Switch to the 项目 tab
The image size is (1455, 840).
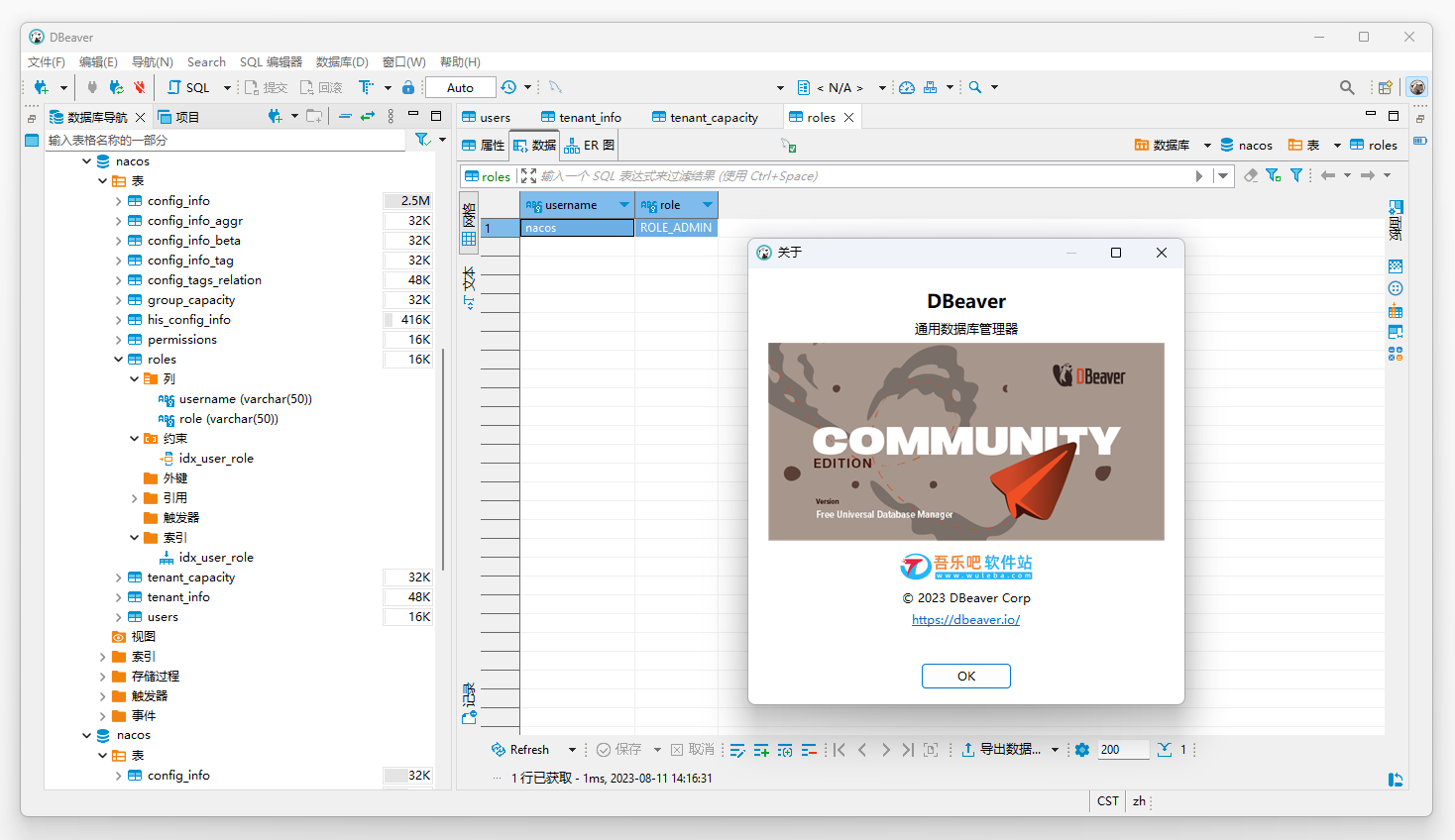click(x=179, y=117)
